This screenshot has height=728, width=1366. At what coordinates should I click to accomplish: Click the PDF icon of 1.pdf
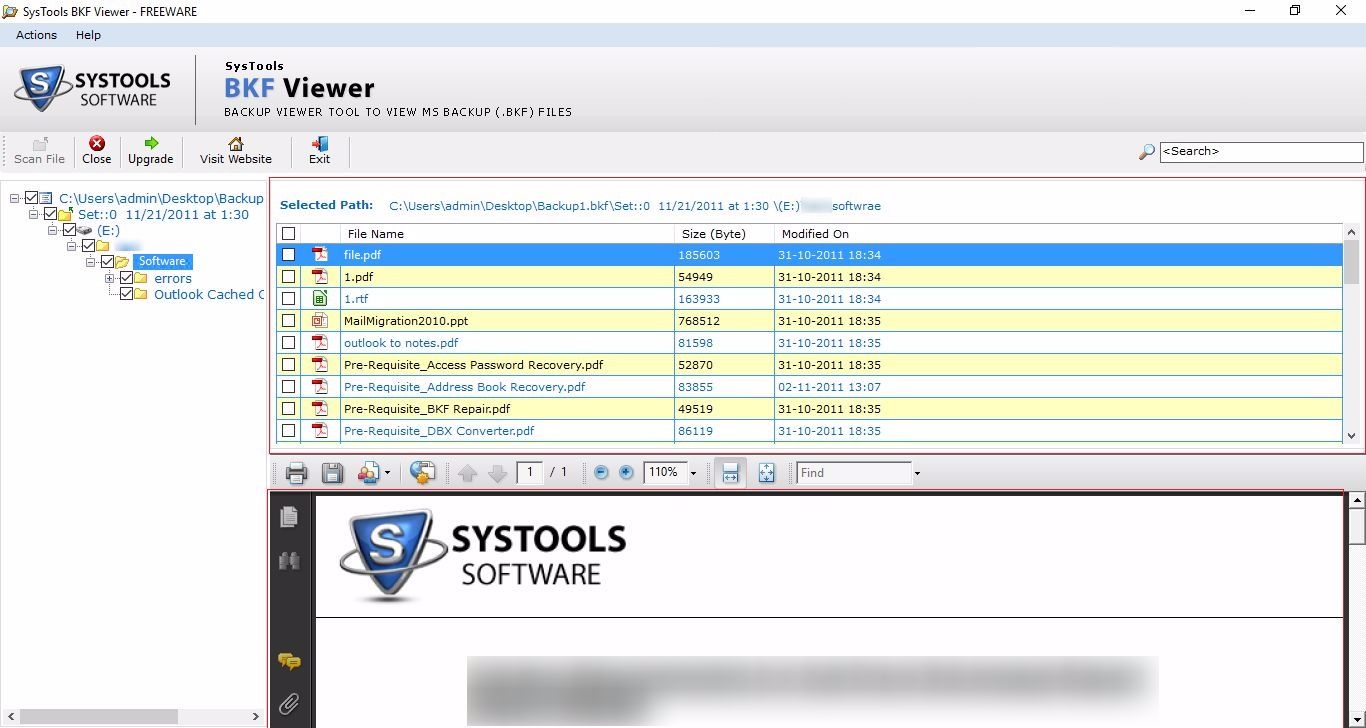point(320,277)
